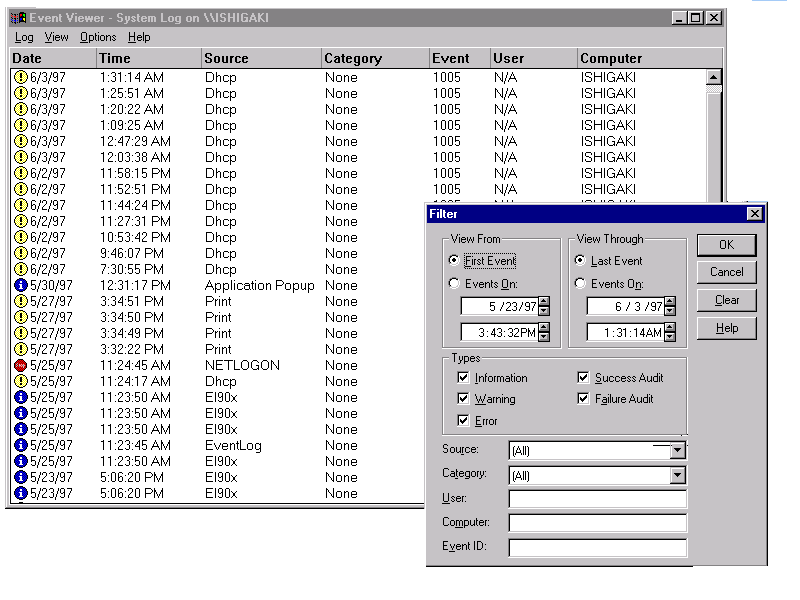Click the NETLOGON source text
The width and height of the screenshot is (800, 600).
(x=242, y=365)
